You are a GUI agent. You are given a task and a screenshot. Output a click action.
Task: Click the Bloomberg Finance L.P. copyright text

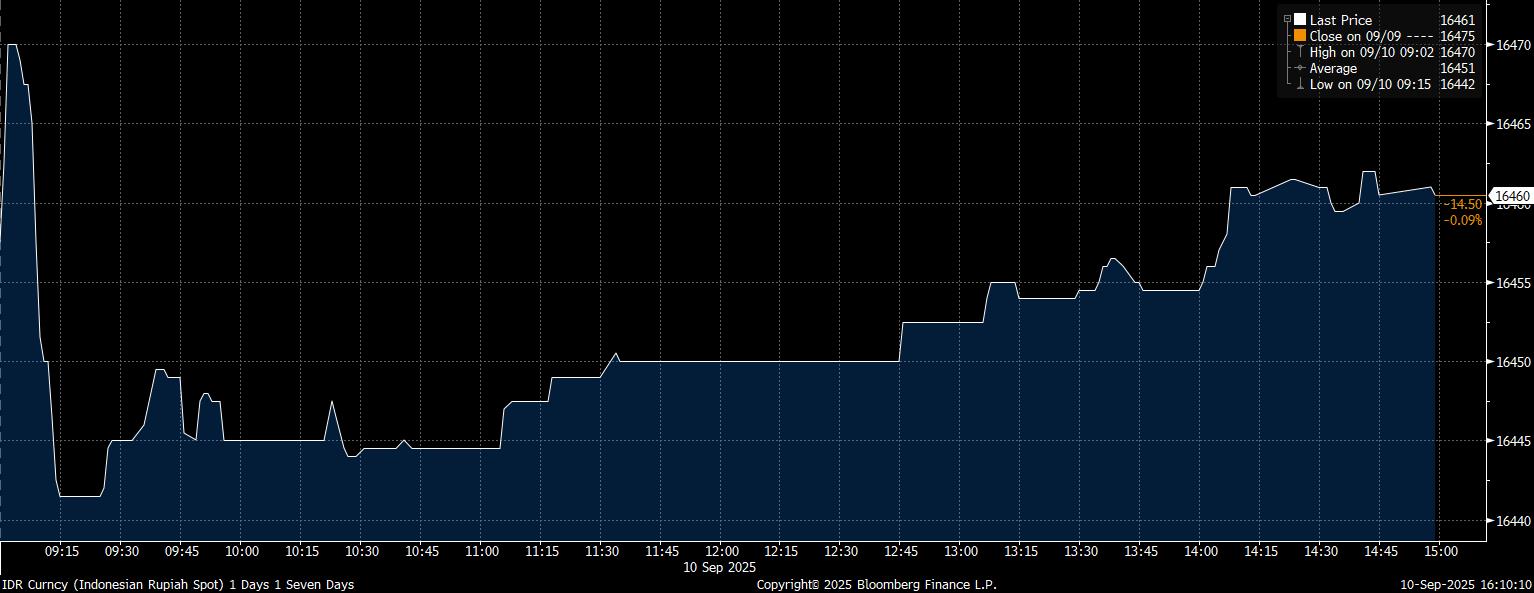click(876, 584)
